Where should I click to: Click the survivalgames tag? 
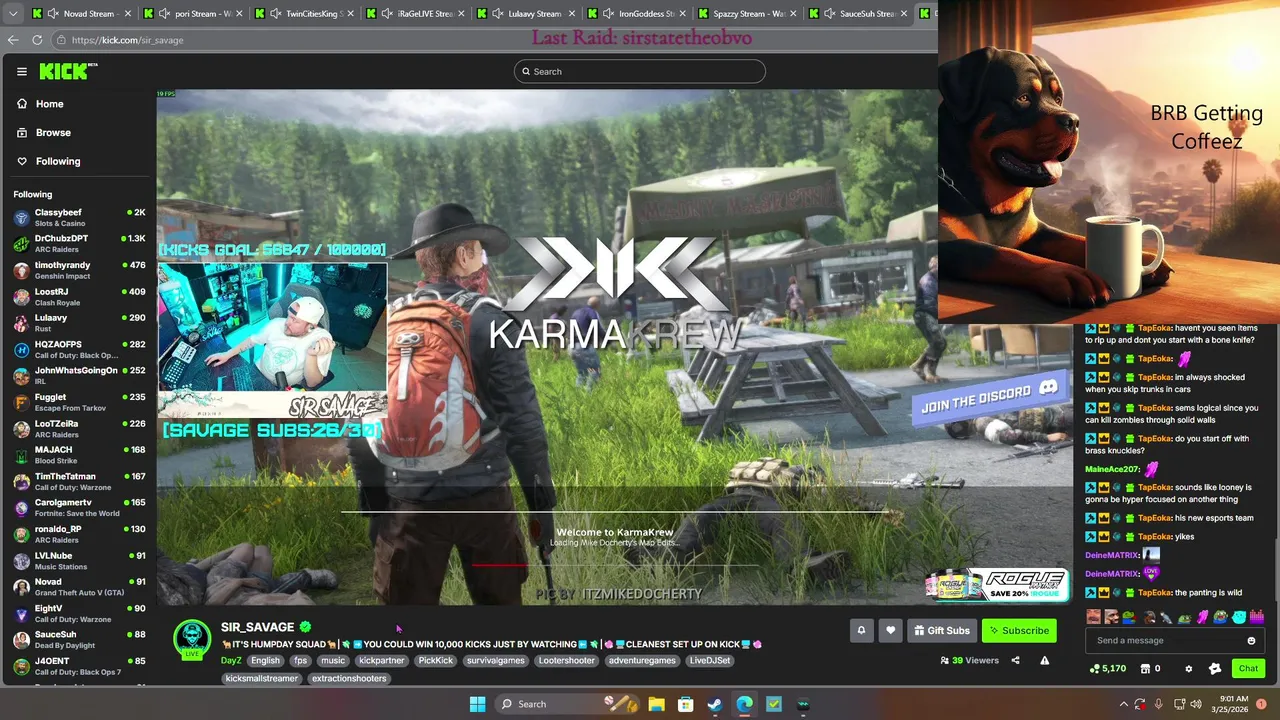(495, 660)
